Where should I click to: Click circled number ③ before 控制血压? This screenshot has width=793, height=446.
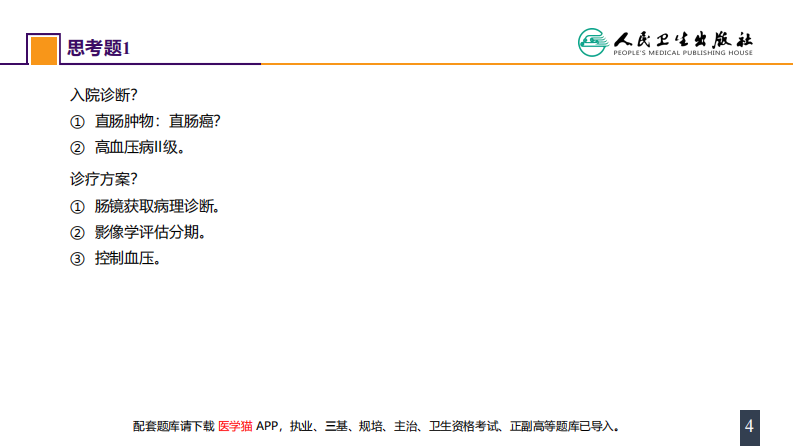pyautogui.click(x=77, y=259)
